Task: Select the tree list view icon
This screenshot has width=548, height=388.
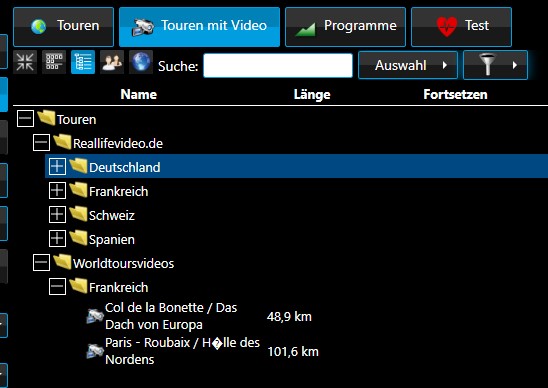Action: click(83, 62)
